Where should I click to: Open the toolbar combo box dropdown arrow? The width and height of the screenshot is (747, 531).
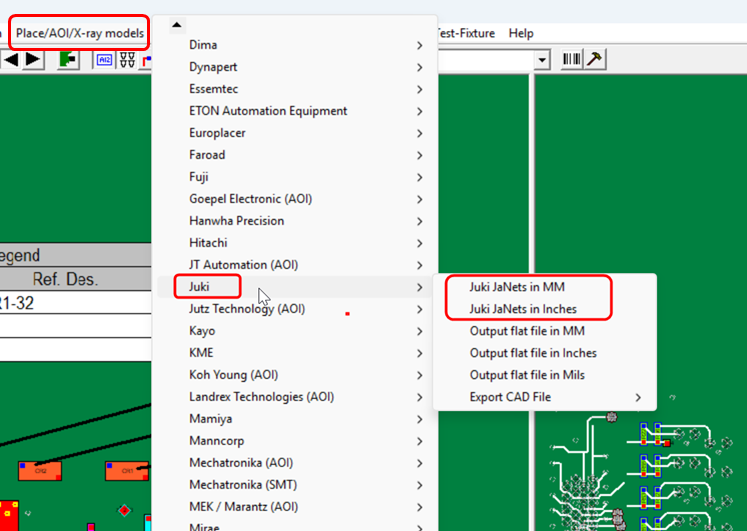coord(543,60)
